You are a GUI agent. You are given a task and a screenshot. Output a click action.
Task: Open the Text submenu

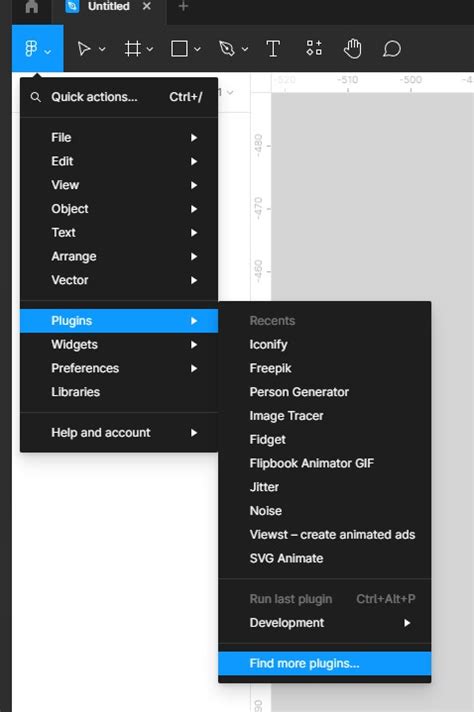119,232
